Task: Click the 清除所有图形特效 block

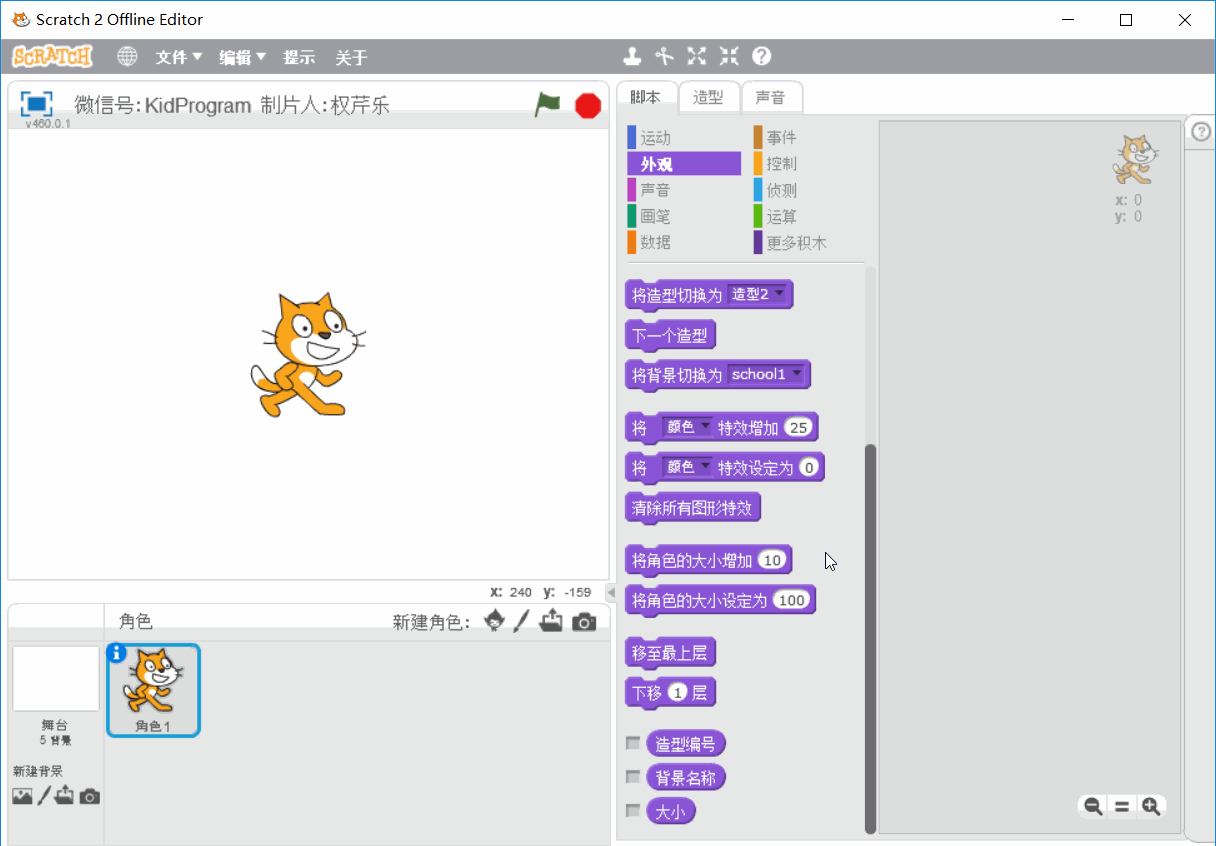Action: [693, 508]
